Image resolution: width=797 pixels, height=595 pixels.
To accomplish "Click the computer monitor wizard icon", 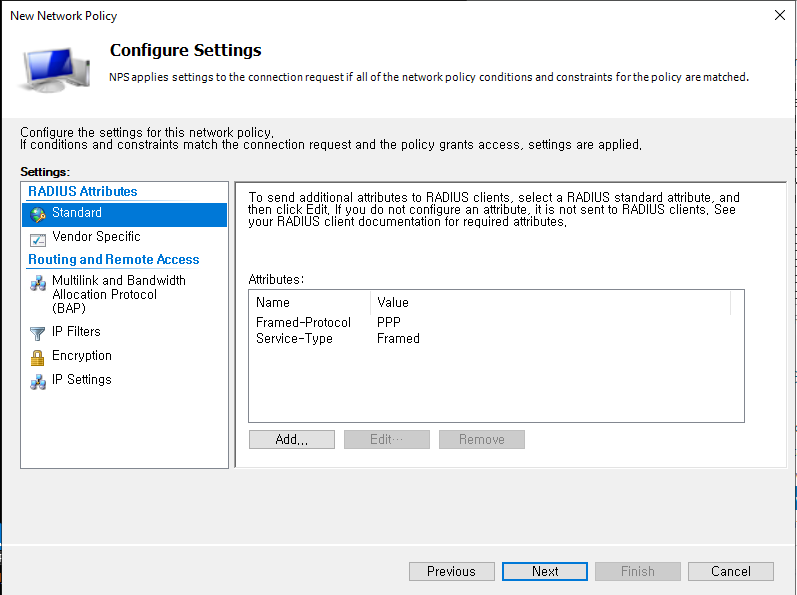I will [55, 69].
